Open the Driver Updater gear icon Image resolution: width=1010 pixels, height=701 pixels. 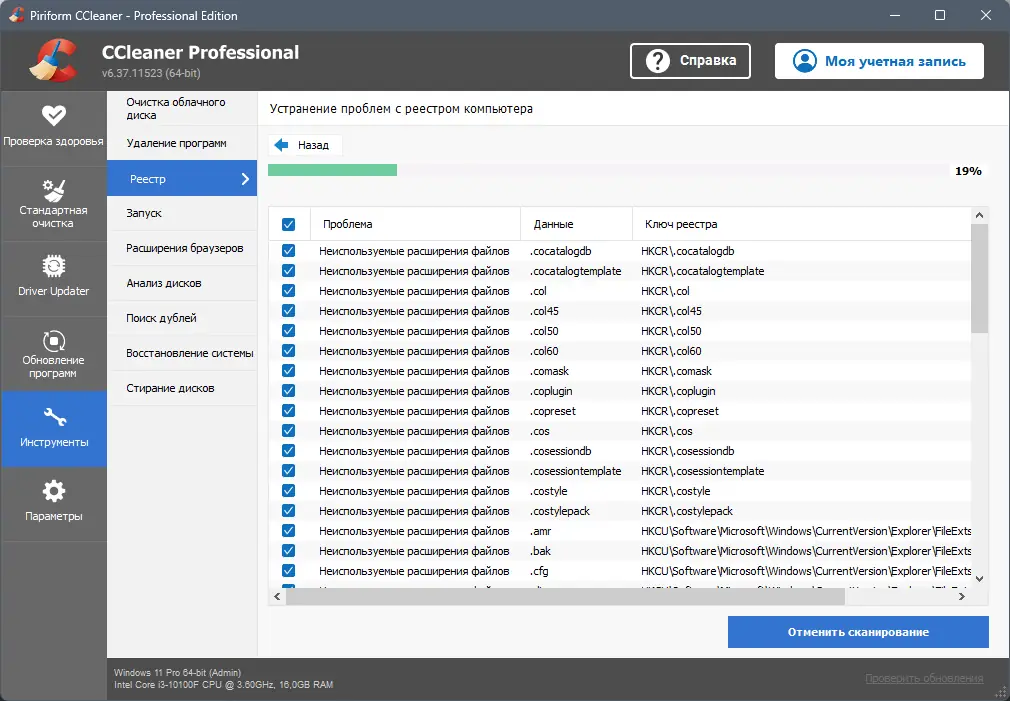point(53,266)
